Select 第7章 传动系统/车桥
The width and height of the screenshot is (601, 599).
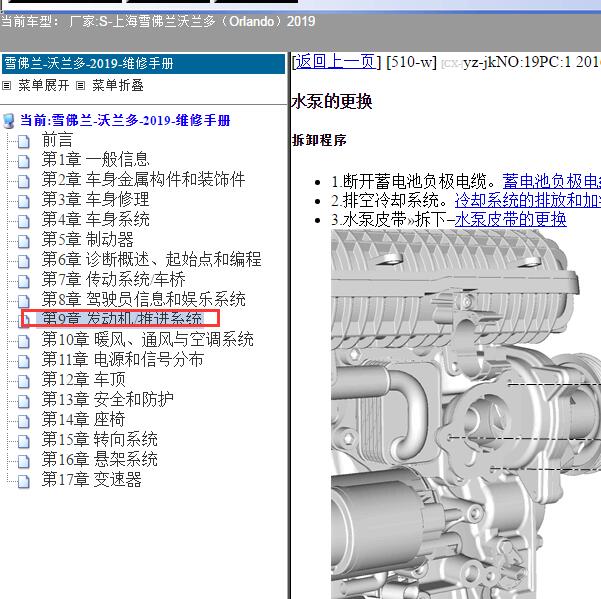tap(113, 279)
